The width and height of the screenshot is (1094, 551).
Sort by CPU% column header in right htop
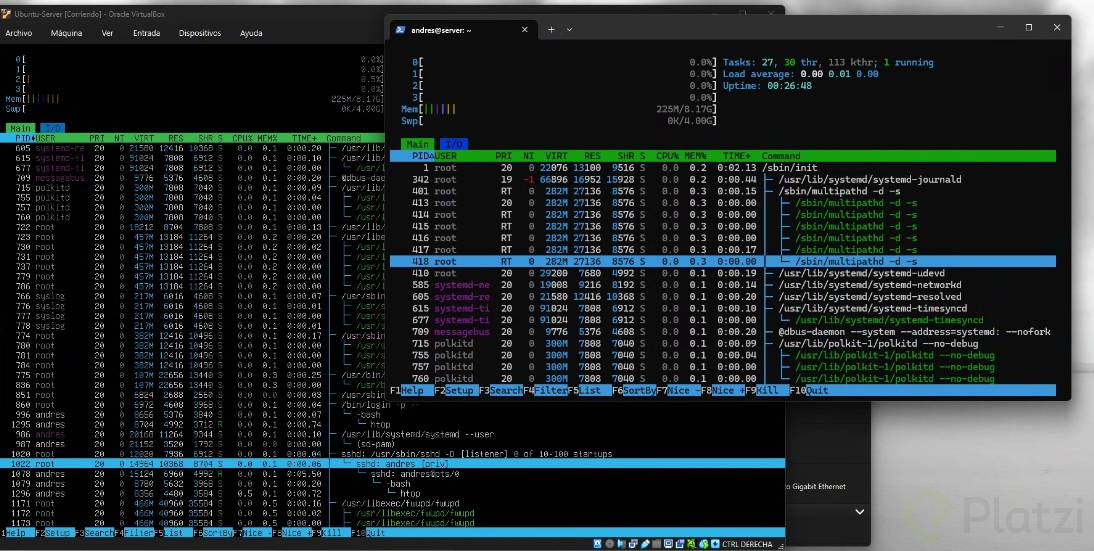tap(667, 156)
